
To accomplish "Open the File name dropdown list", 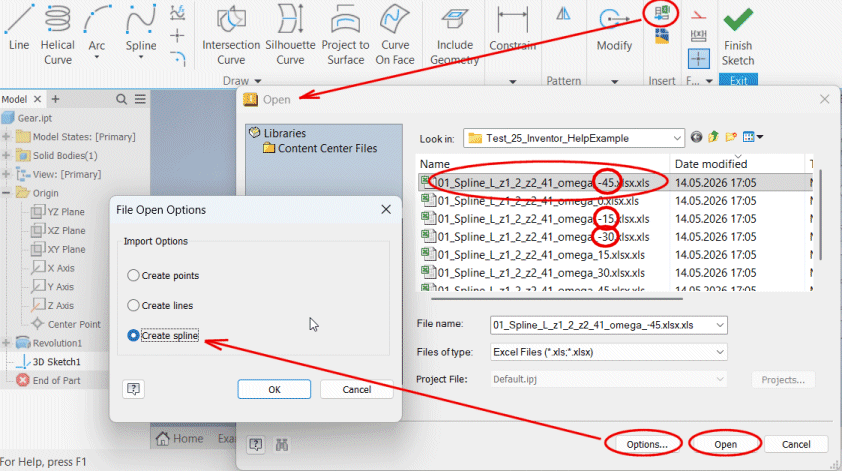I will pyautogui.click(x=720, y=325).
